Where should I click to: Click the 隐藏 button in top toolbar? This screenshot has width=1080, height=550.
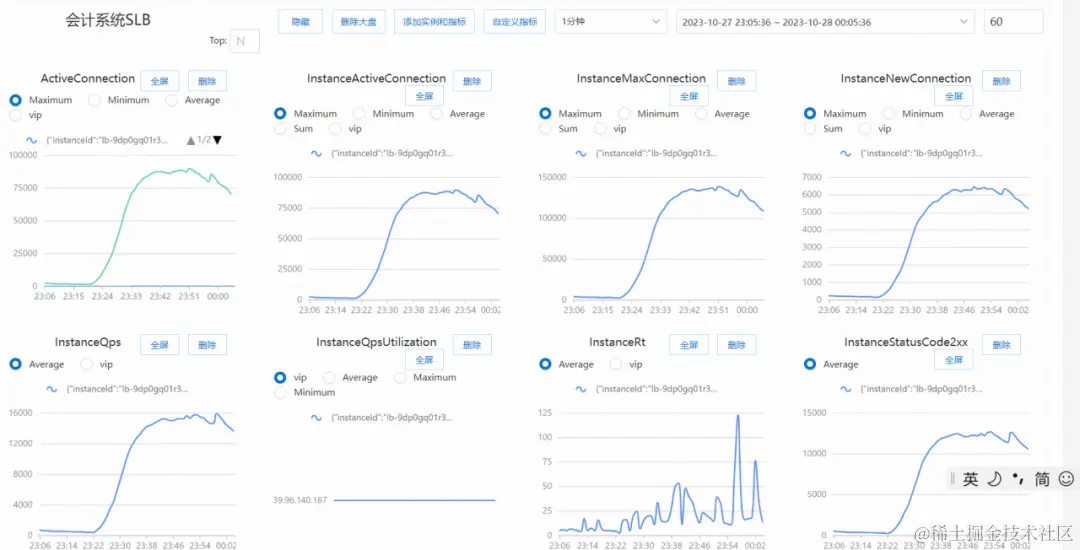(x=301, y=21)
